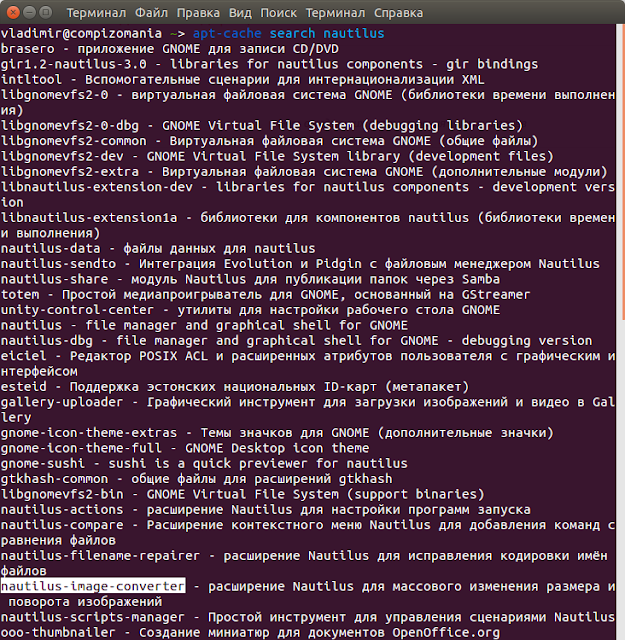The height and width of the screenshot is (640, 625).
Task: Click the gnome-icon-theme-full package name
Action: point(81,448)
